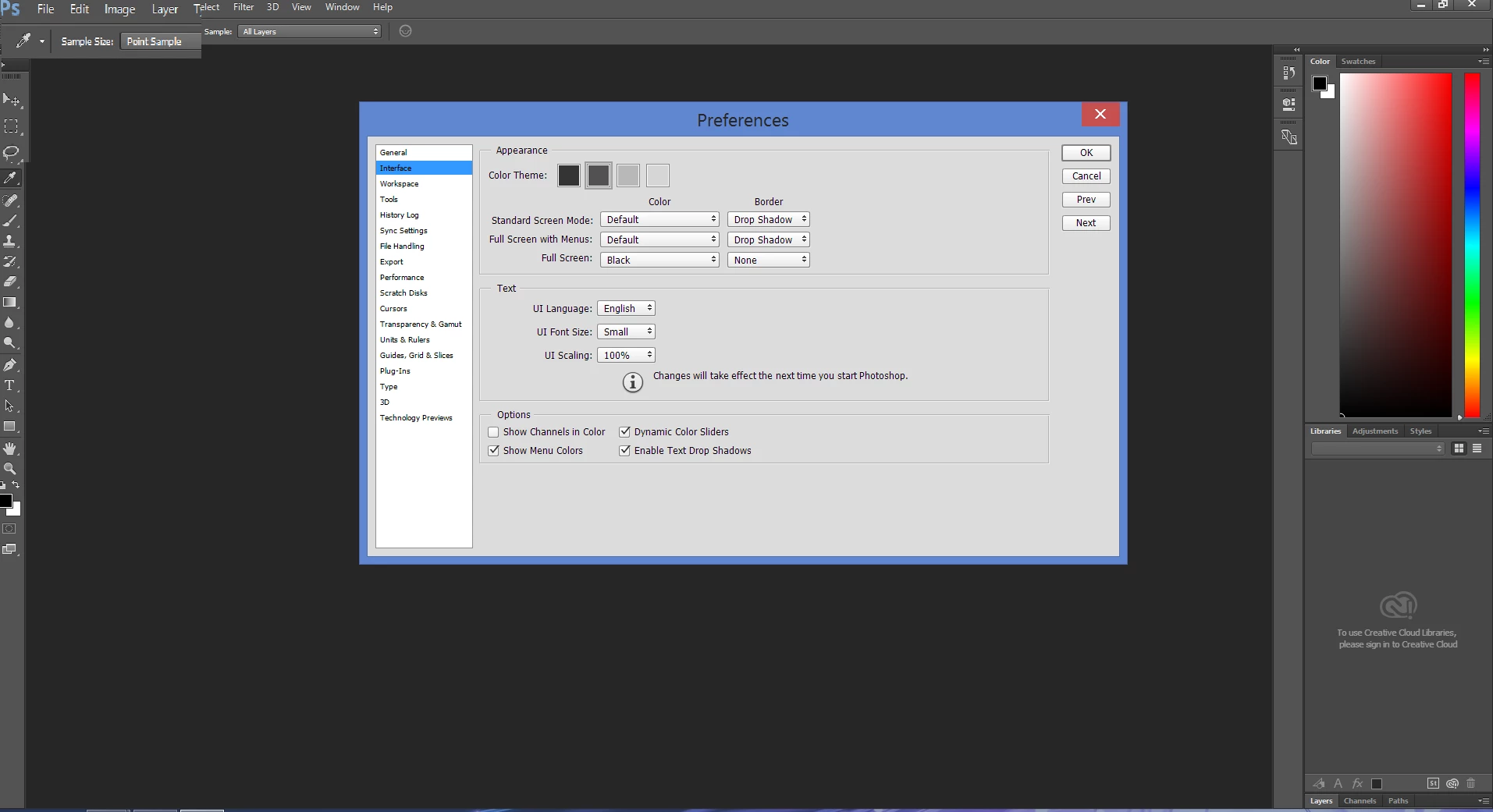Screen dimensions: 1493x812
Task: Open the Filter menu
Action: coord(244,7)
